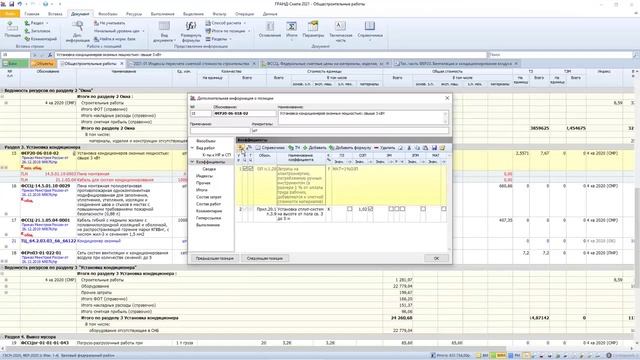Click the Справочники button in dialog toolbar

tap(270, 148)
